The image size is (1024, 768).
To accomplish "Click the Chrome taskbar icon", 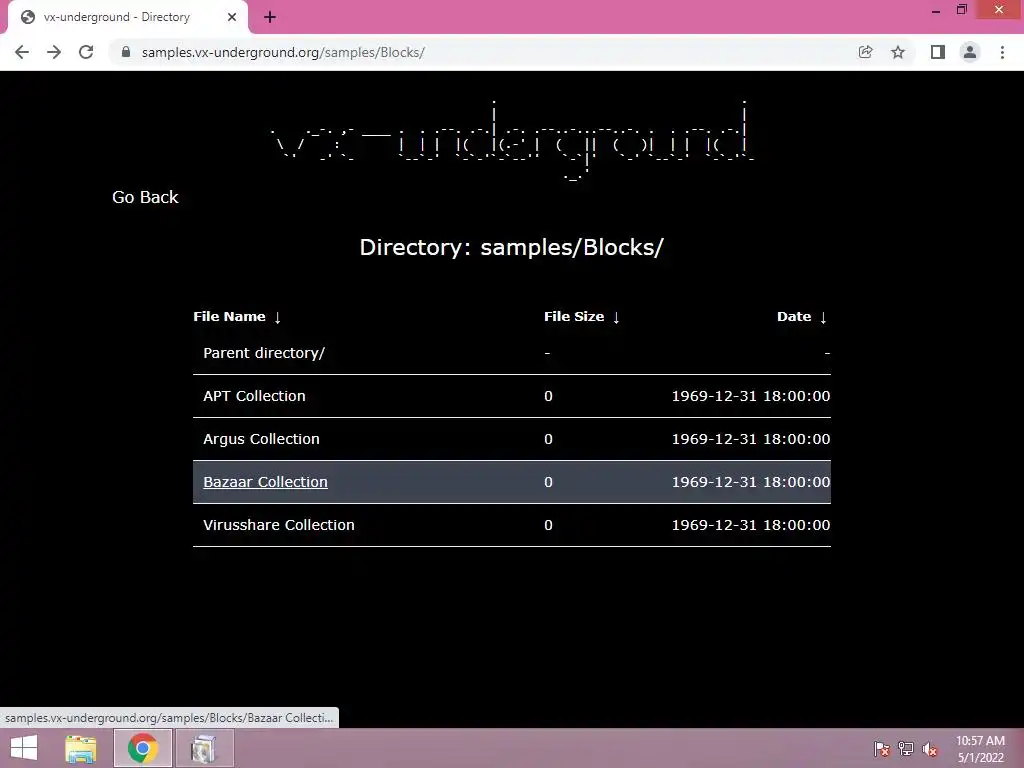I will click(x=142, y=748).
